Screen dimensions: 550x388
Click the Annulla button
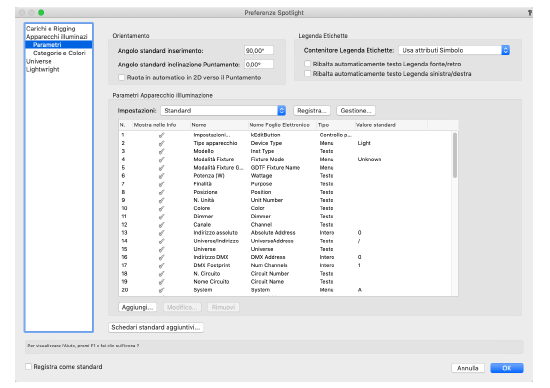click(x=468, y=368)
